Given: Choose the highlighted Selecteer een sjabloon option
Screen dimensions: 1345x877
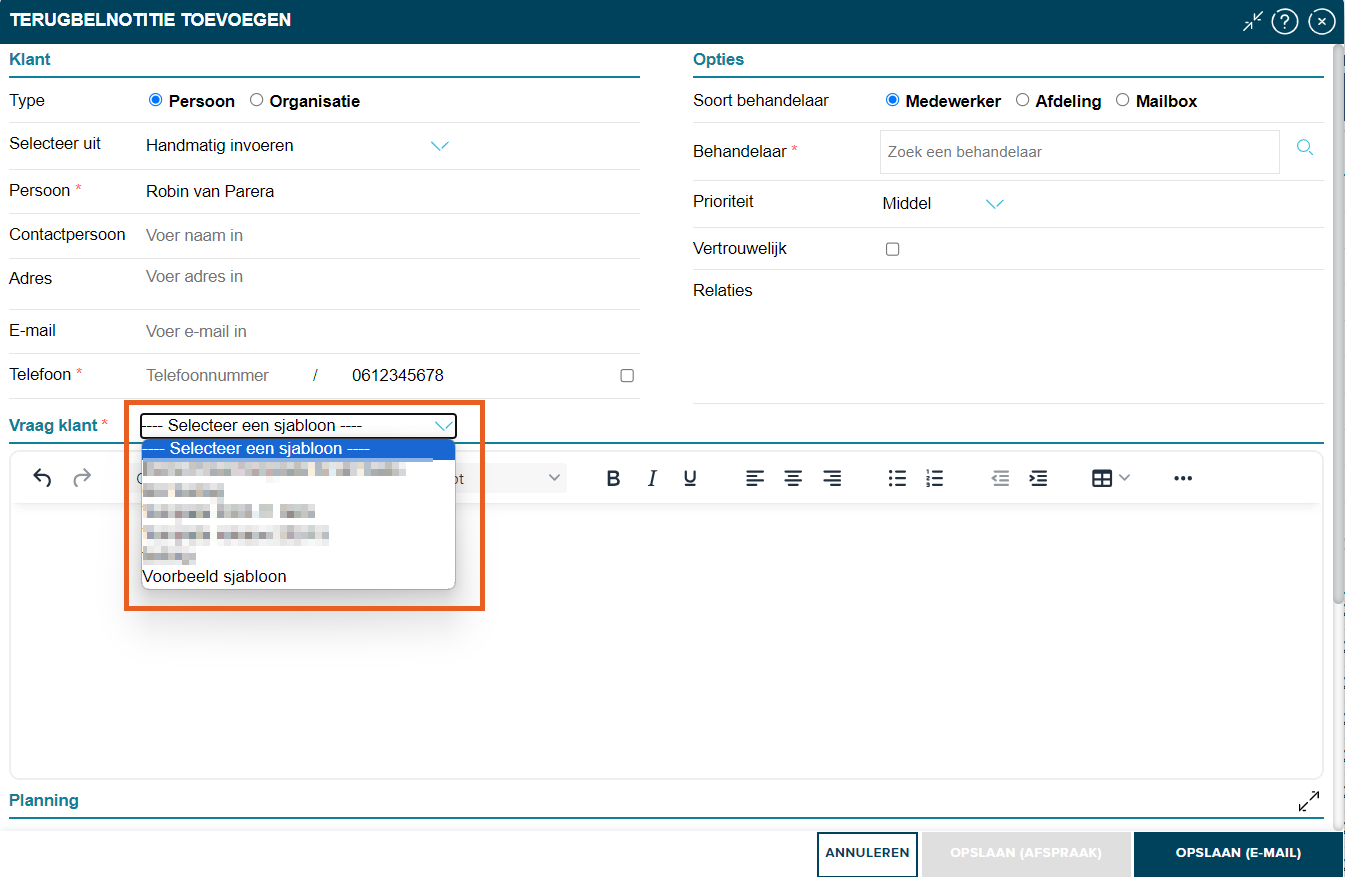Looking at the screenshot, I should pos(298,448).
